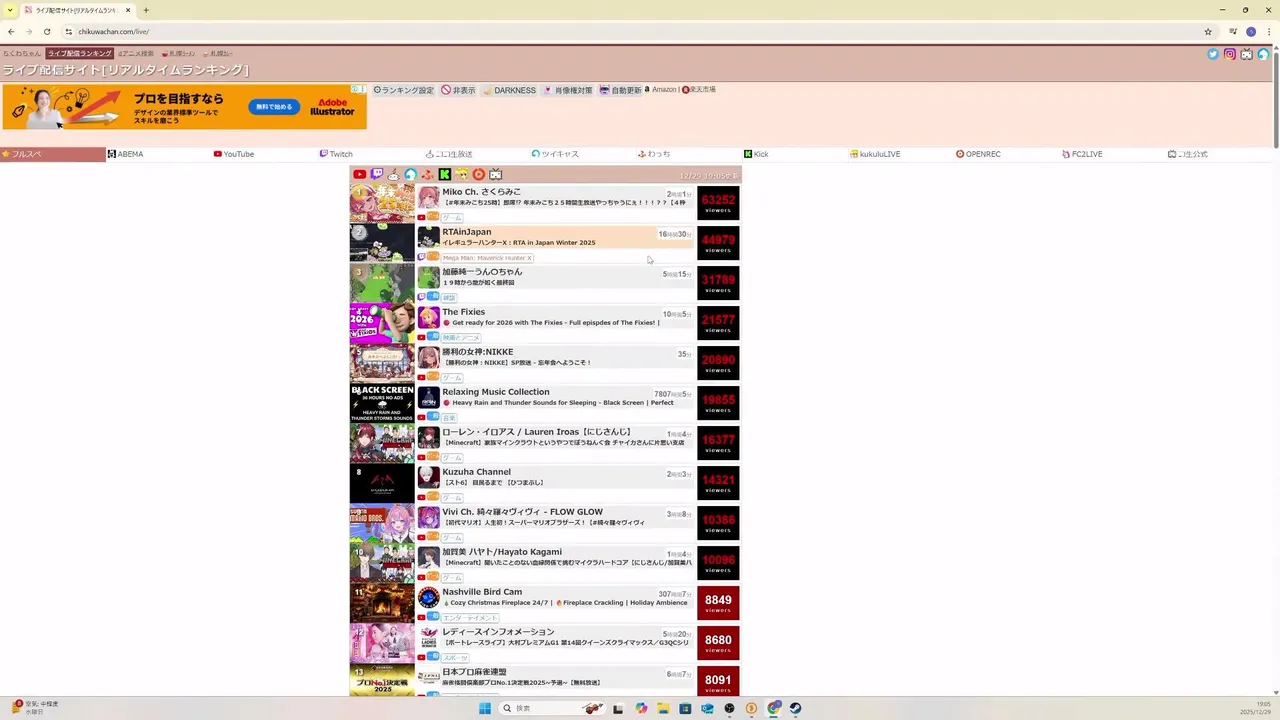Screen dimensions: 1280x720
Task: Open the OBS icon in the taskbar
Action: pyautogui.click(x=729, y=708)
